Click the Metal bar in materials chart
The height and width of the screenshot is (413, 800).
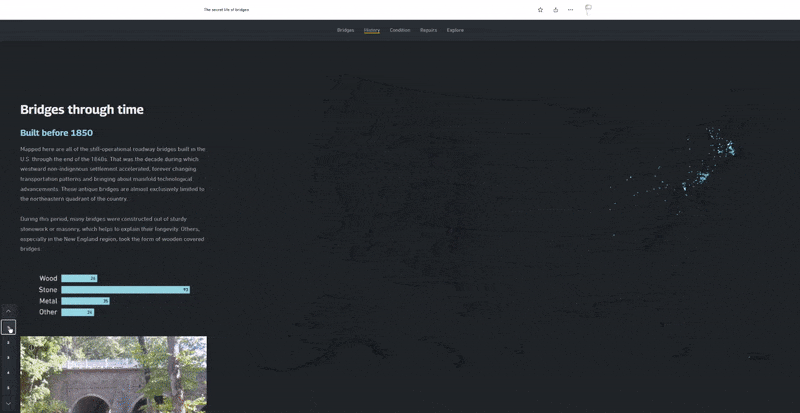point(85,301)
